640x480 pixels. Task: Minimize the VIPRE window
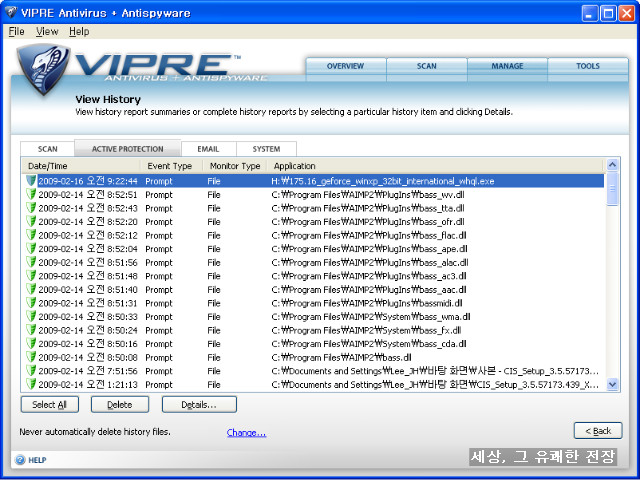[x=590, y=13]
